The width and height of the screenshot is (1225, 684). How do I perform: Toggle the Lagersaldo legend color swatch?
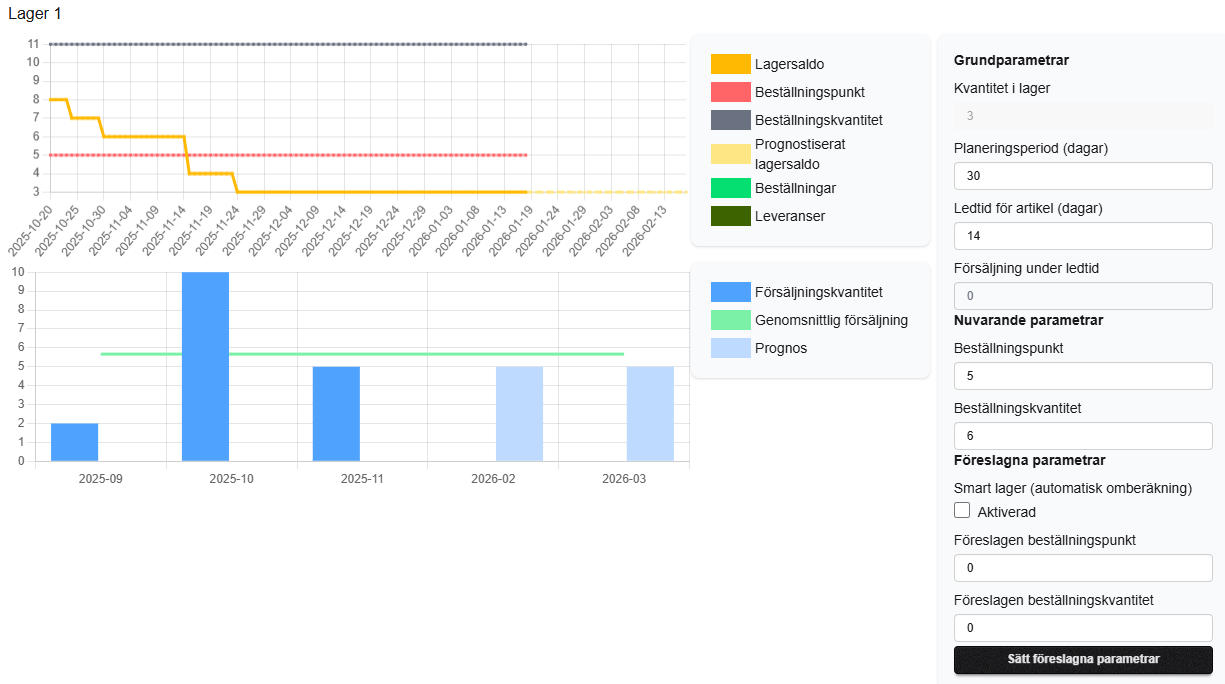[730, 64]
